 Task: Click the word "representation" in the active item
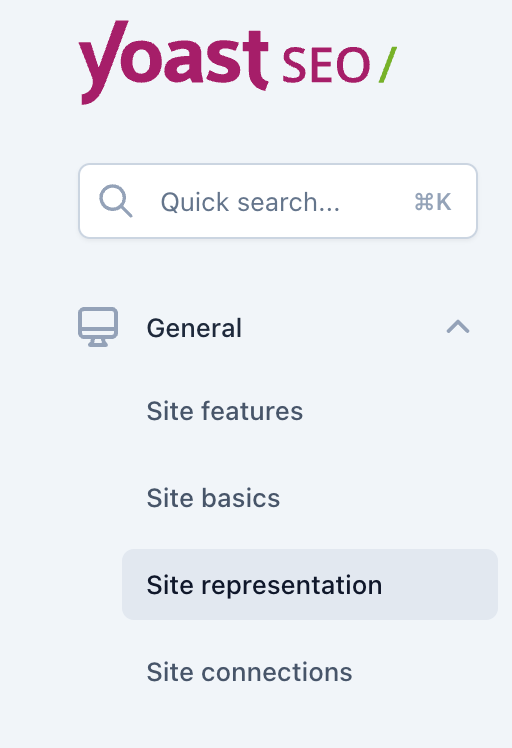click(292, 586)
